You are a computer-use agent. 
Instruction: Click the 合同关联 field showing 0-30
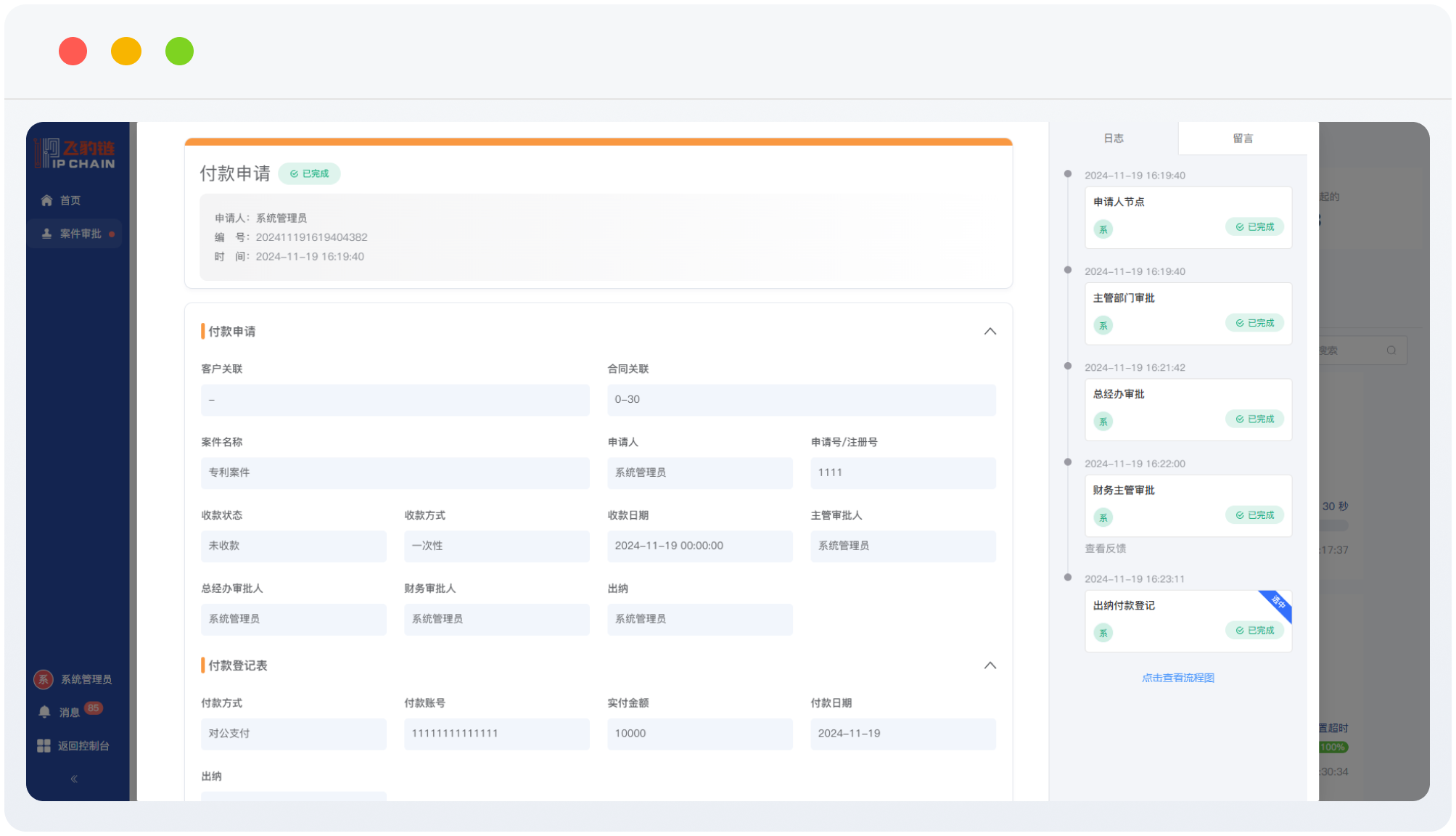pos(801,400)
